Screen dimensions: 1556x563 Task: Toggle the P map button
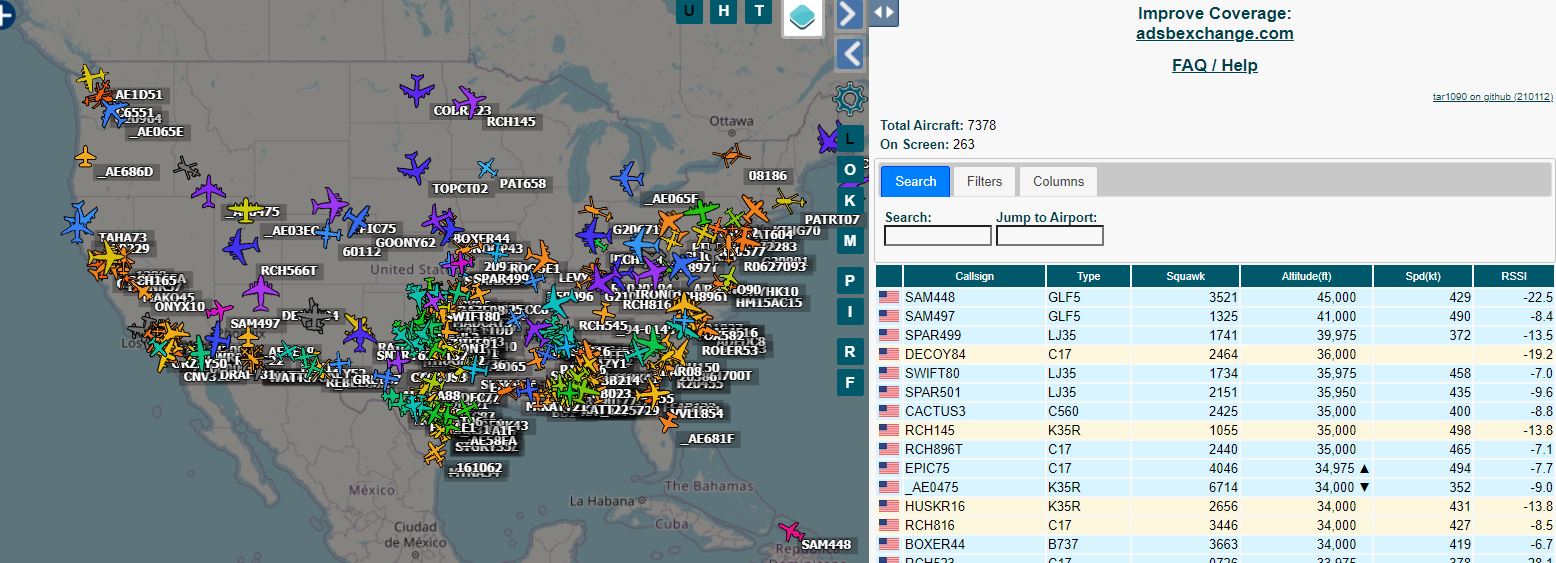coord(850,281)
